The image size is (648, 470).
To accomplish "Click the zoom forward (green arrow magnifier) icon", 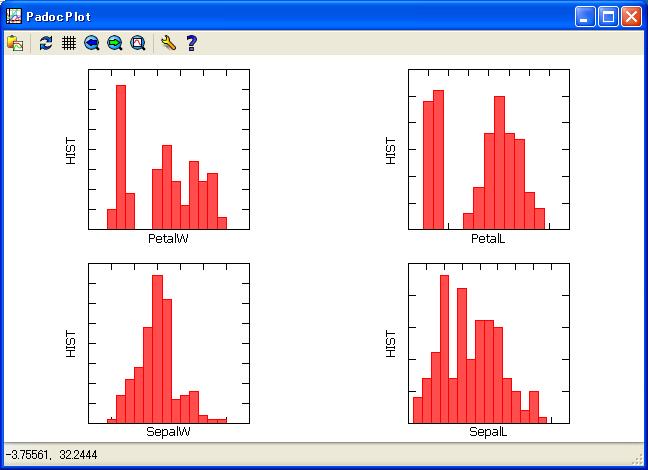I will pos(115,43).
